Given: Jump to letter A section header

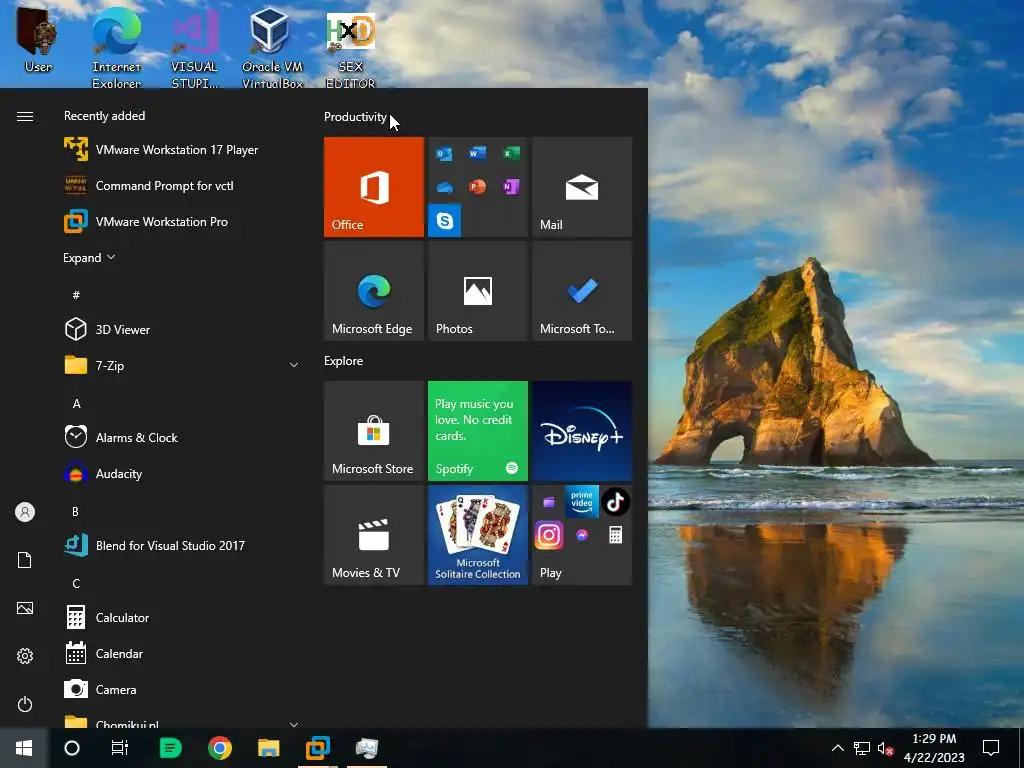Looking at the screenshot, I should coord(76,404).
